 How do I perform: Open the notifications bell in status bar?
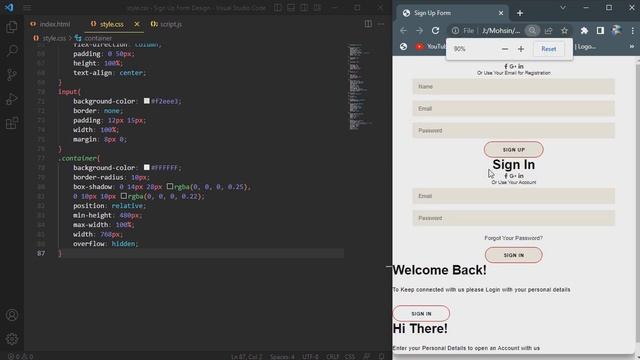point(381,356)
